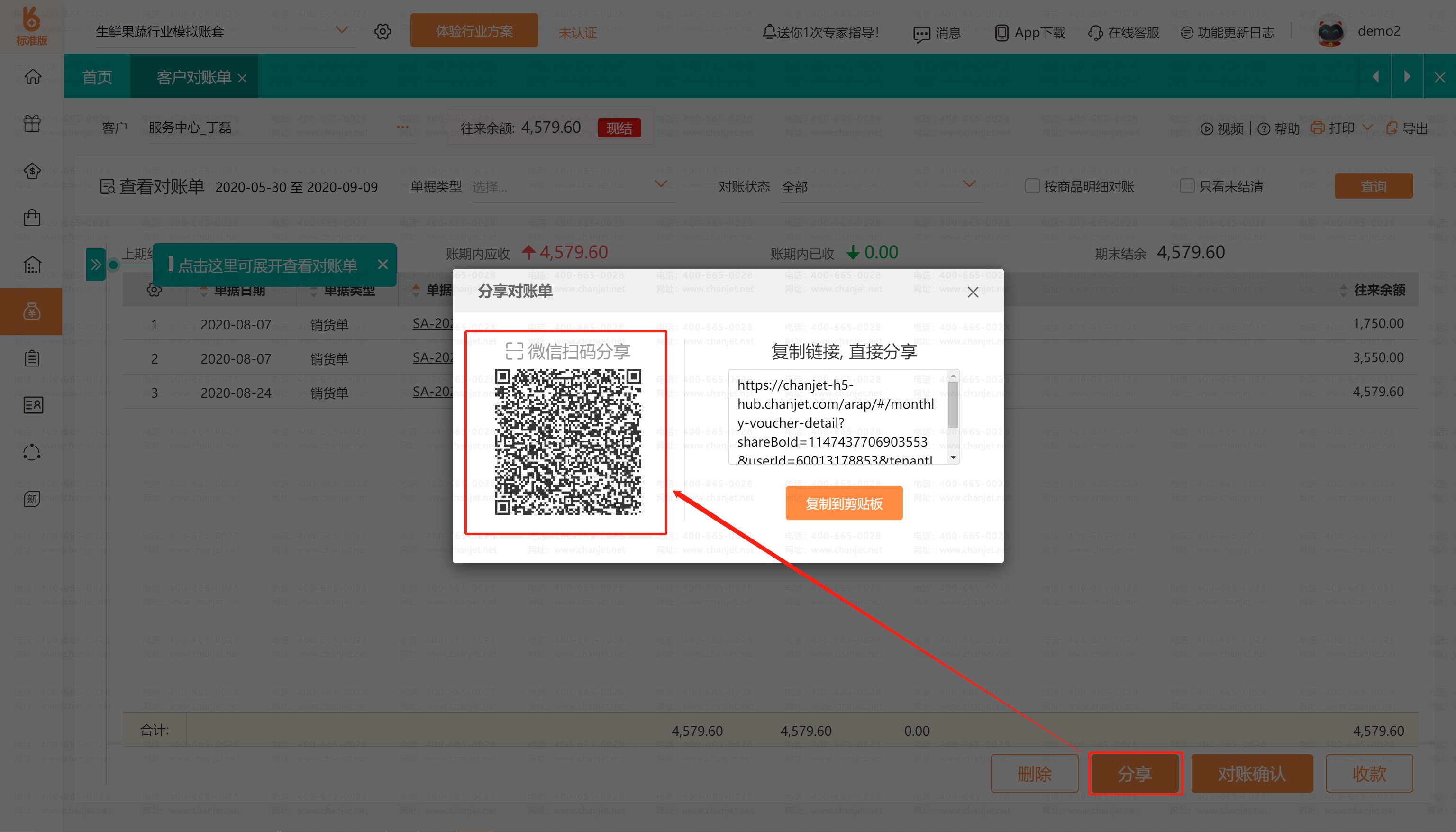The height and width of the screenshot is (832, 1456).
Task: Check the 只看未结清 option
Action: [1187, 186]
